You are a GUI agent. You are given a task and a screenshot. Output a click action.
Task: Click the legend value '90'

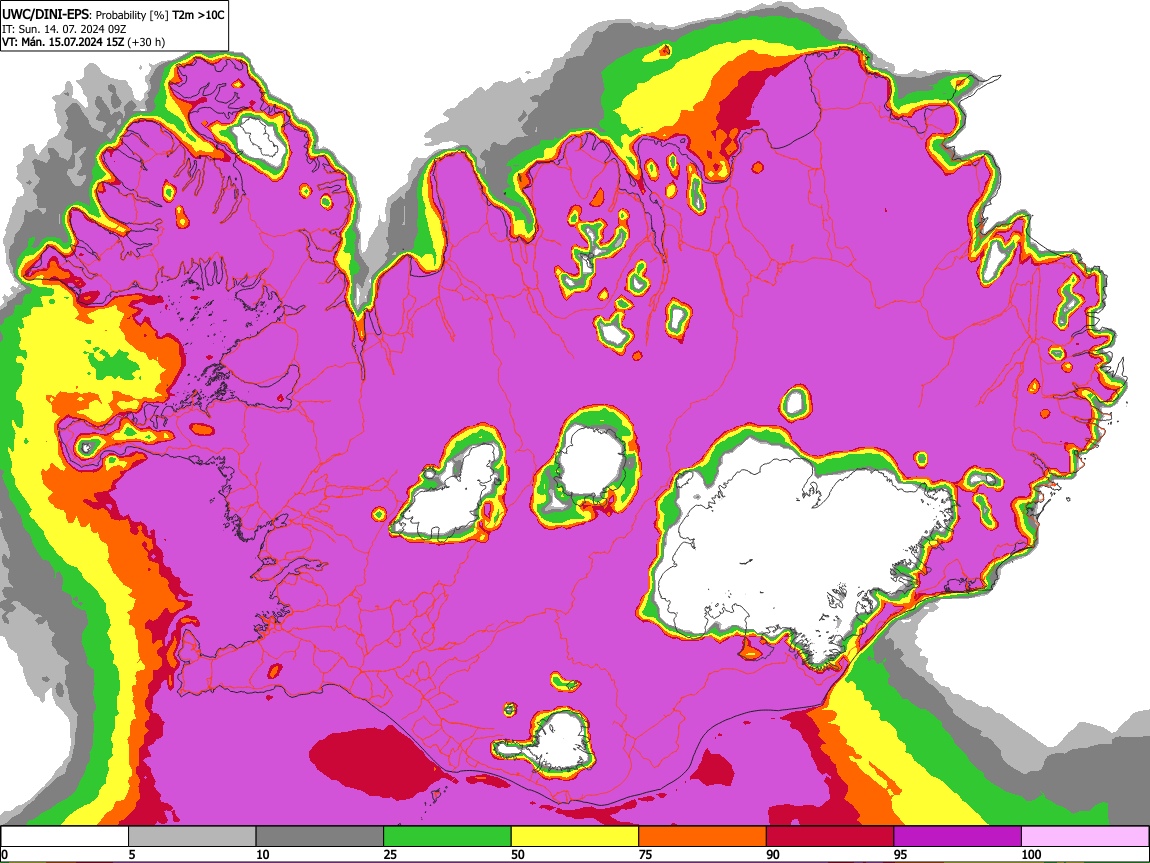(773, 854)
